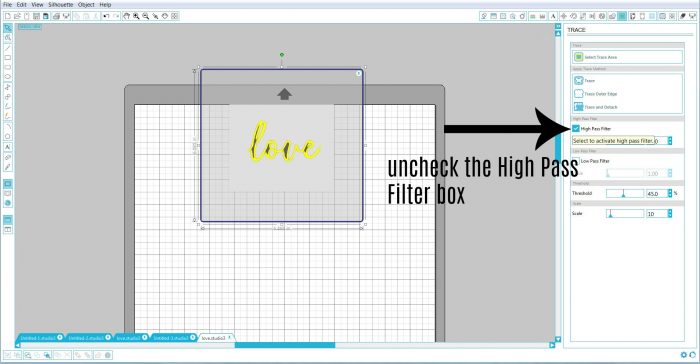Select the Eraser tool
Screen dimensions: 700x364
[8, 157]
